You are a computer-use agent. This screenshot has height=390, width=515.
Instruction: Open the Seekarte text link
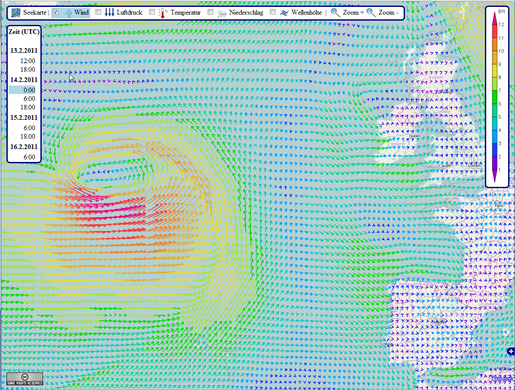click(x=35, y=13)
